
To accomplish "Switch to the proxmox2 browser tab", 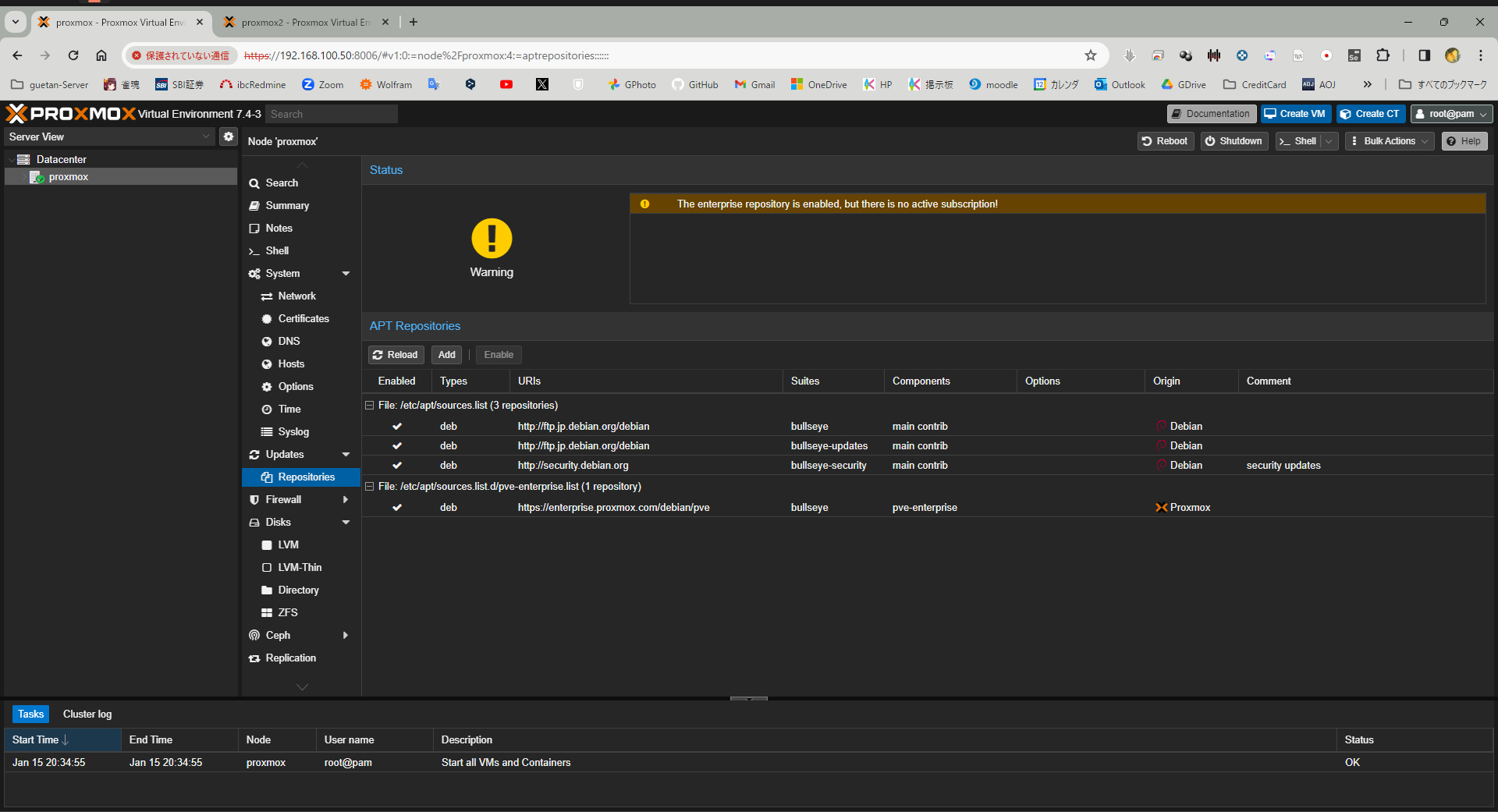I will pos(304,22).
